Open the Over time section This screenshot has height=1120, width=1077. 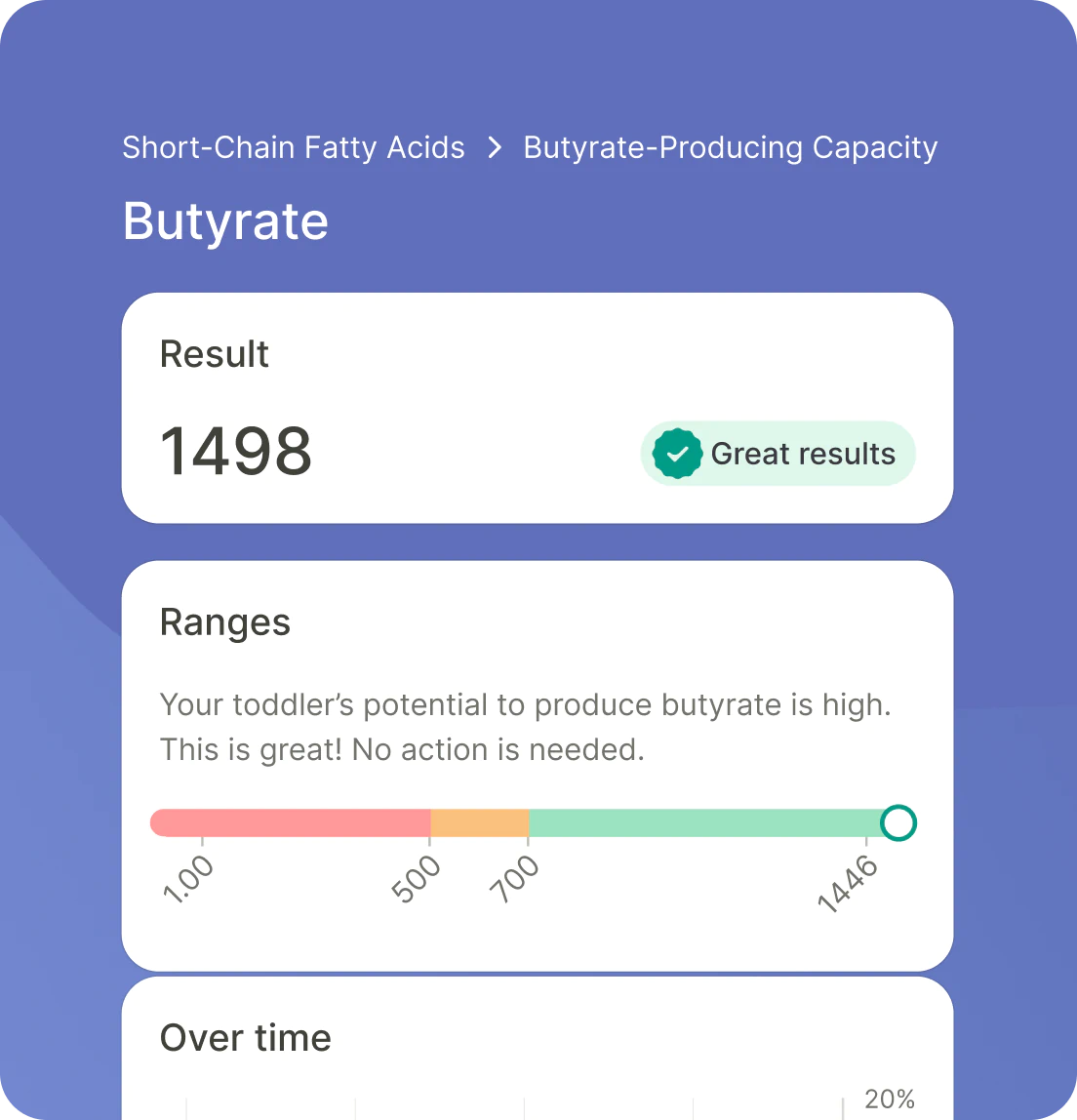(x=245, y=1037)
